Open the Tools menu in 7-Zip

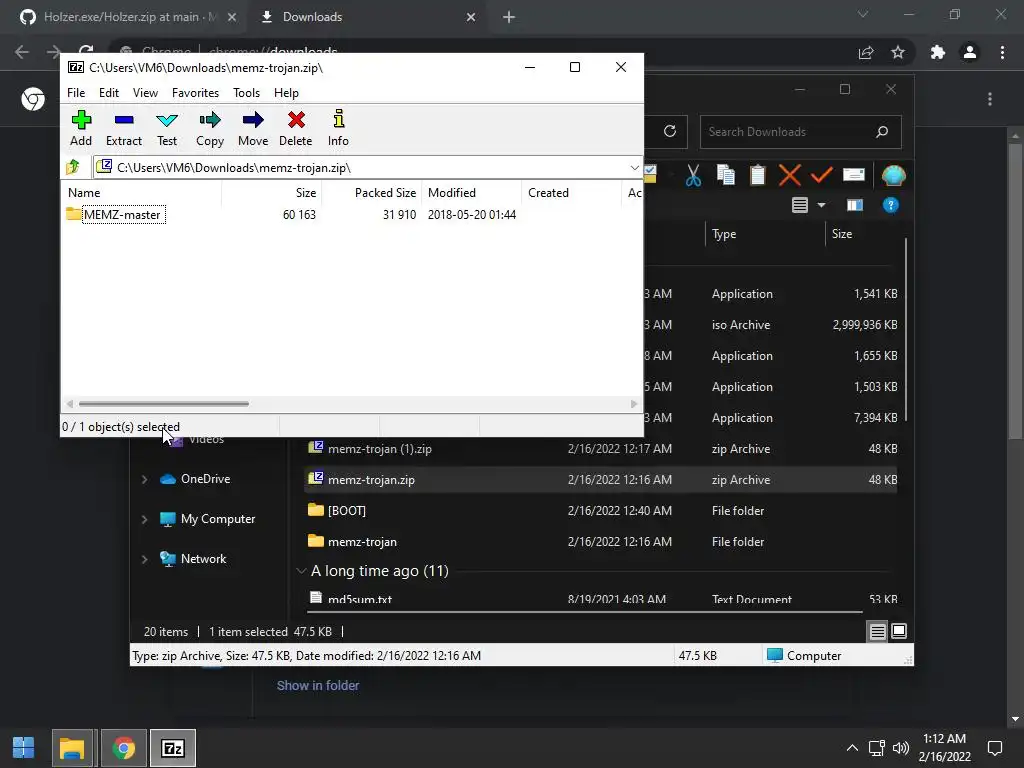246,93
